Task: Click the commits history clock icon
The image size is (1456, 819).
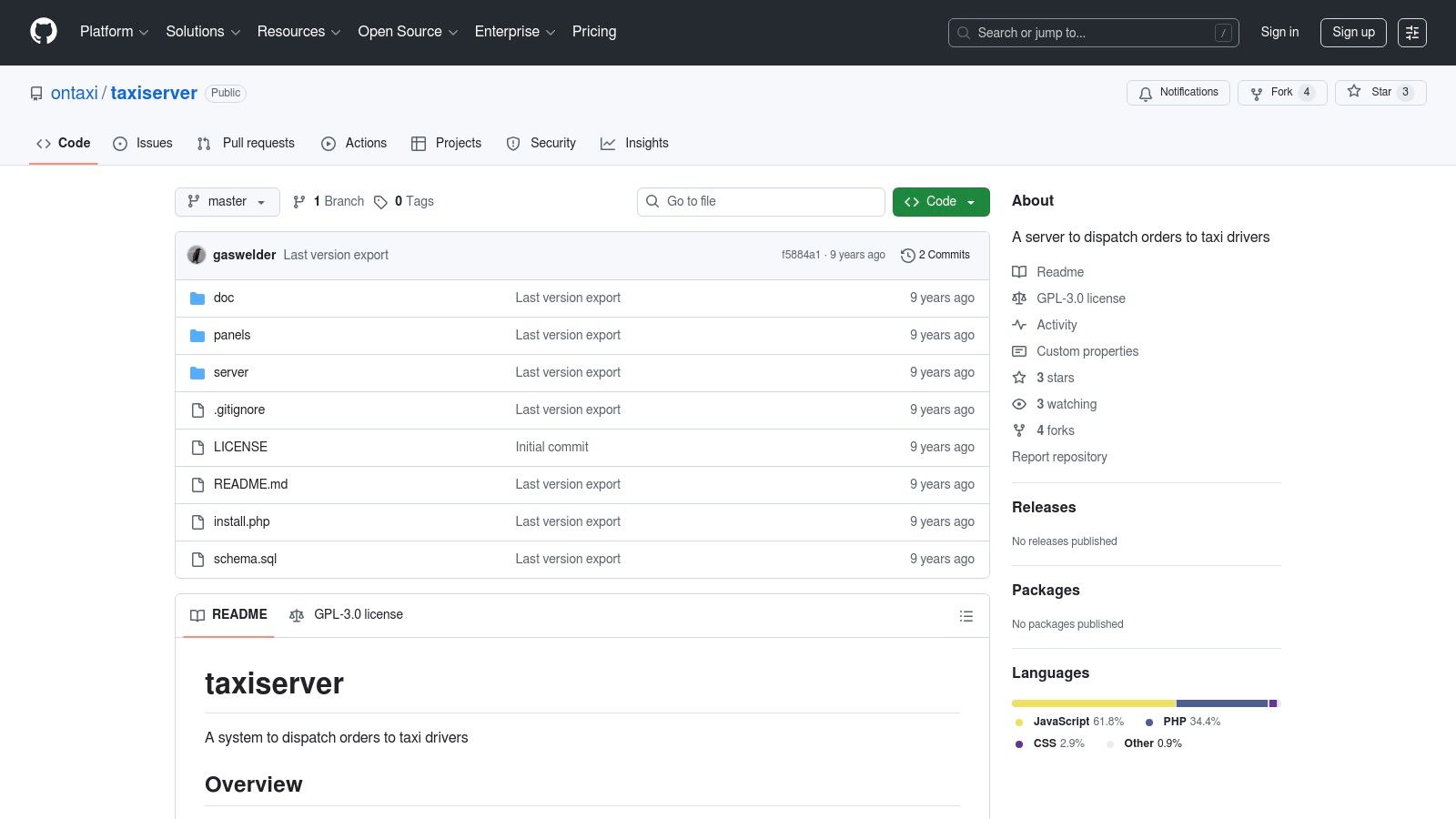Action: point(907,256)
